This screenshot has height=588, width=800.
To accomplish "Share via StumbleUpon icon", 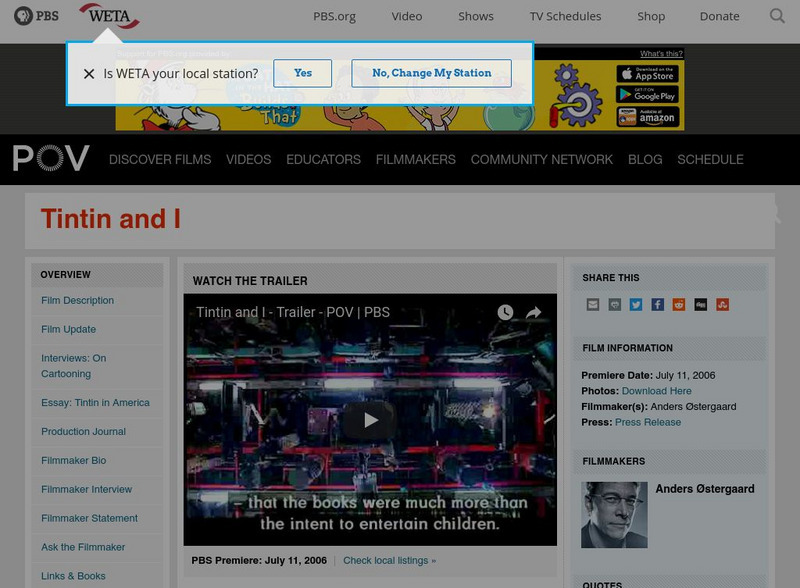I will tap(722, 304).
